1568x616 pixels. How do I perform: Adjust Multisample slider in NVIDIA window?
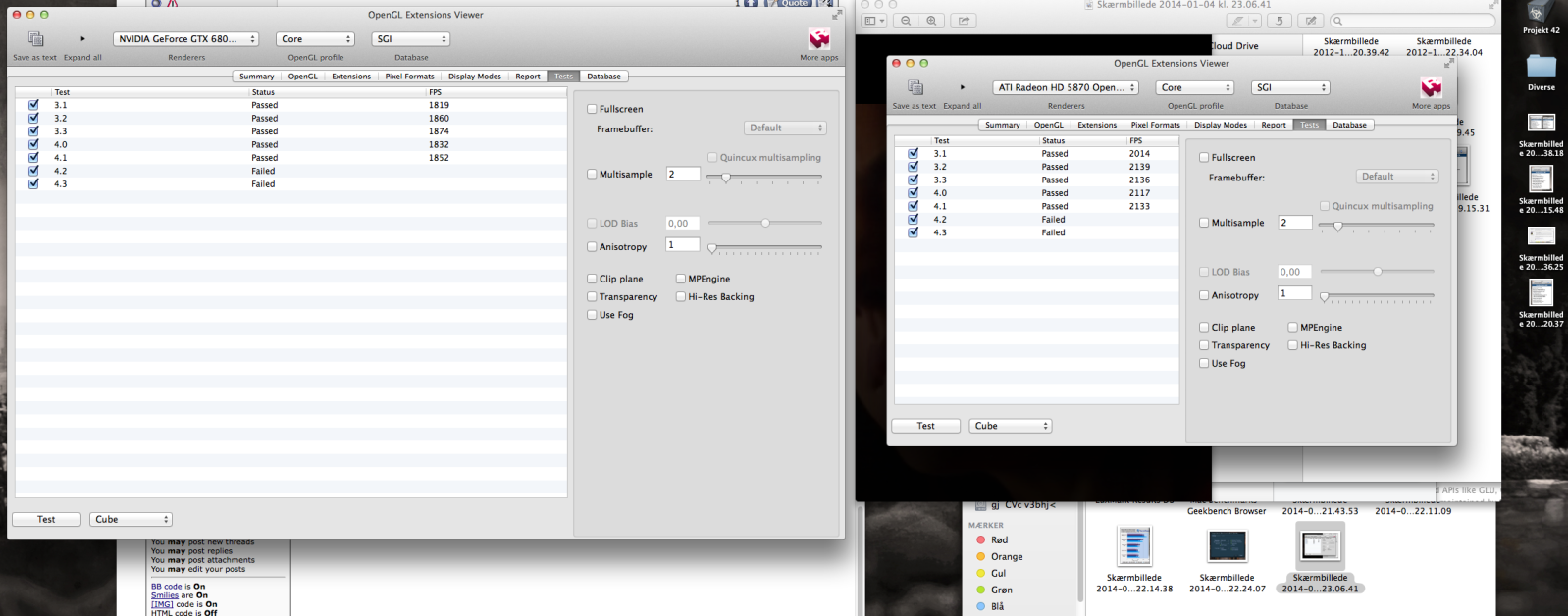(x=726, y=178)
